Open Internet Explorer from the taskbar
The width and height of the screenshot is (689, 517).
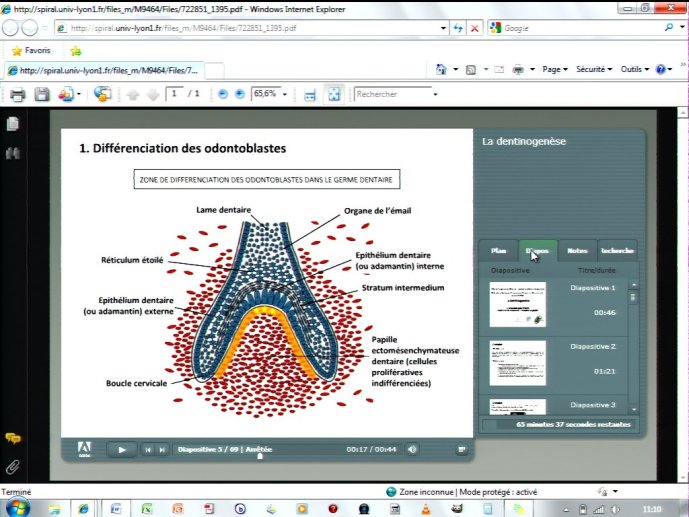pos(83,509)
